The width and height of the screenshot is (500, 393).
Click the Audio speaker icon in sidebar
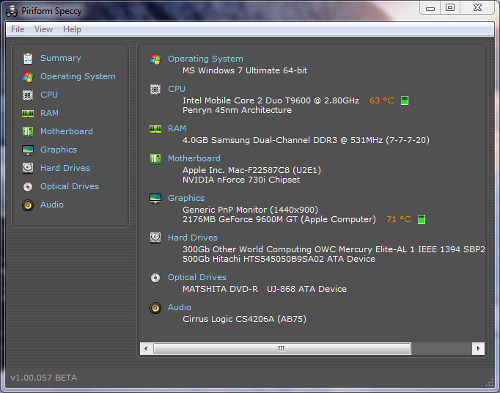point(28,205)
